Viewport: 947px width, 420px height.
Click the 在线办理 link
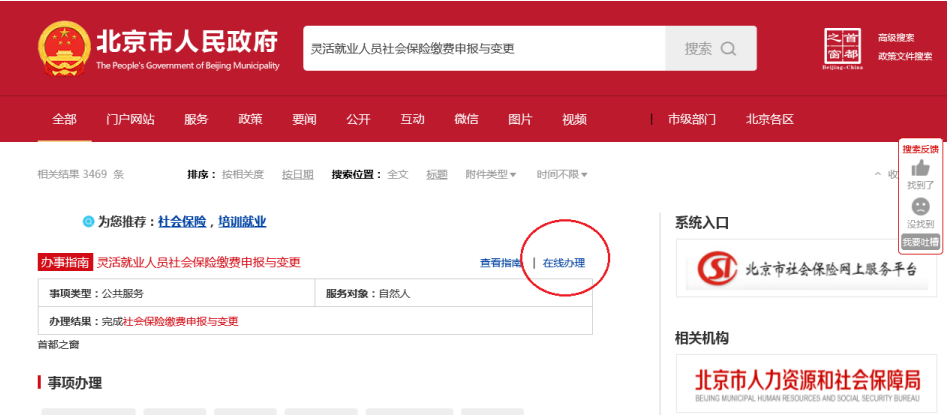(564, 262)
